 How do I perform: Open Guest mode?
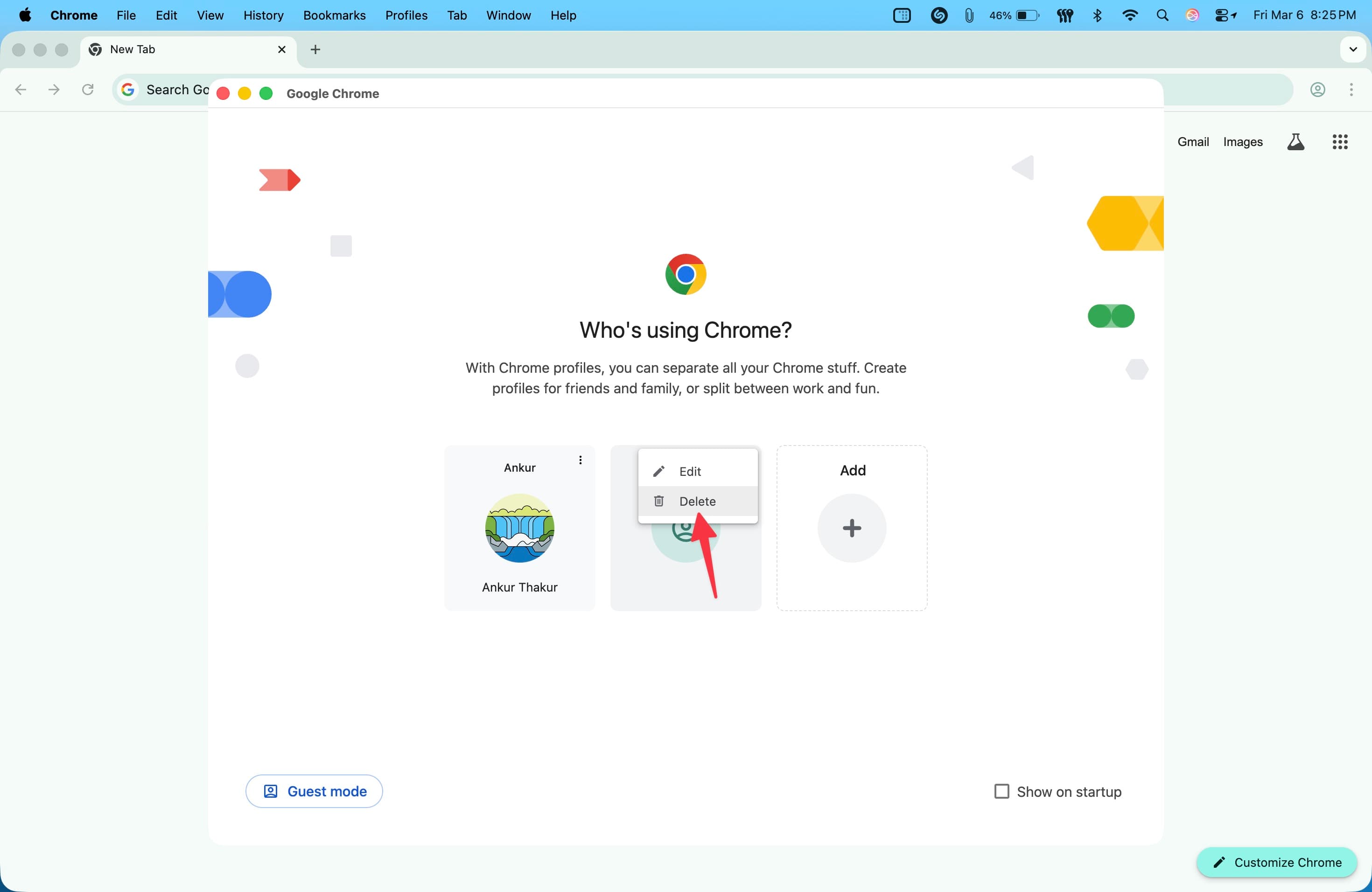tap(314, 791)
